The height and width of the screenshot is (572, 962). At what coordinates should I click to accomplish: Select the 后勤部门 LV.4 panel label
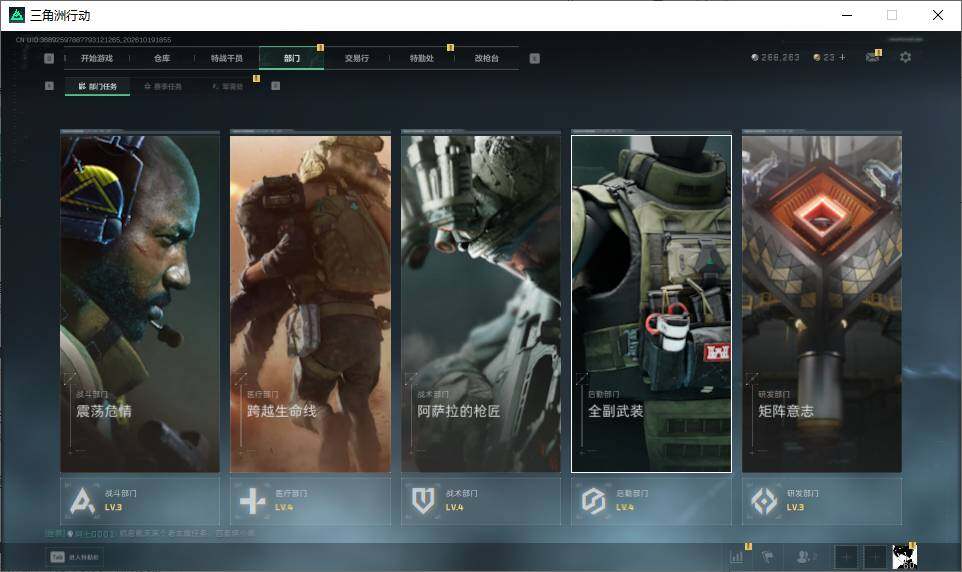coord(633,500)
